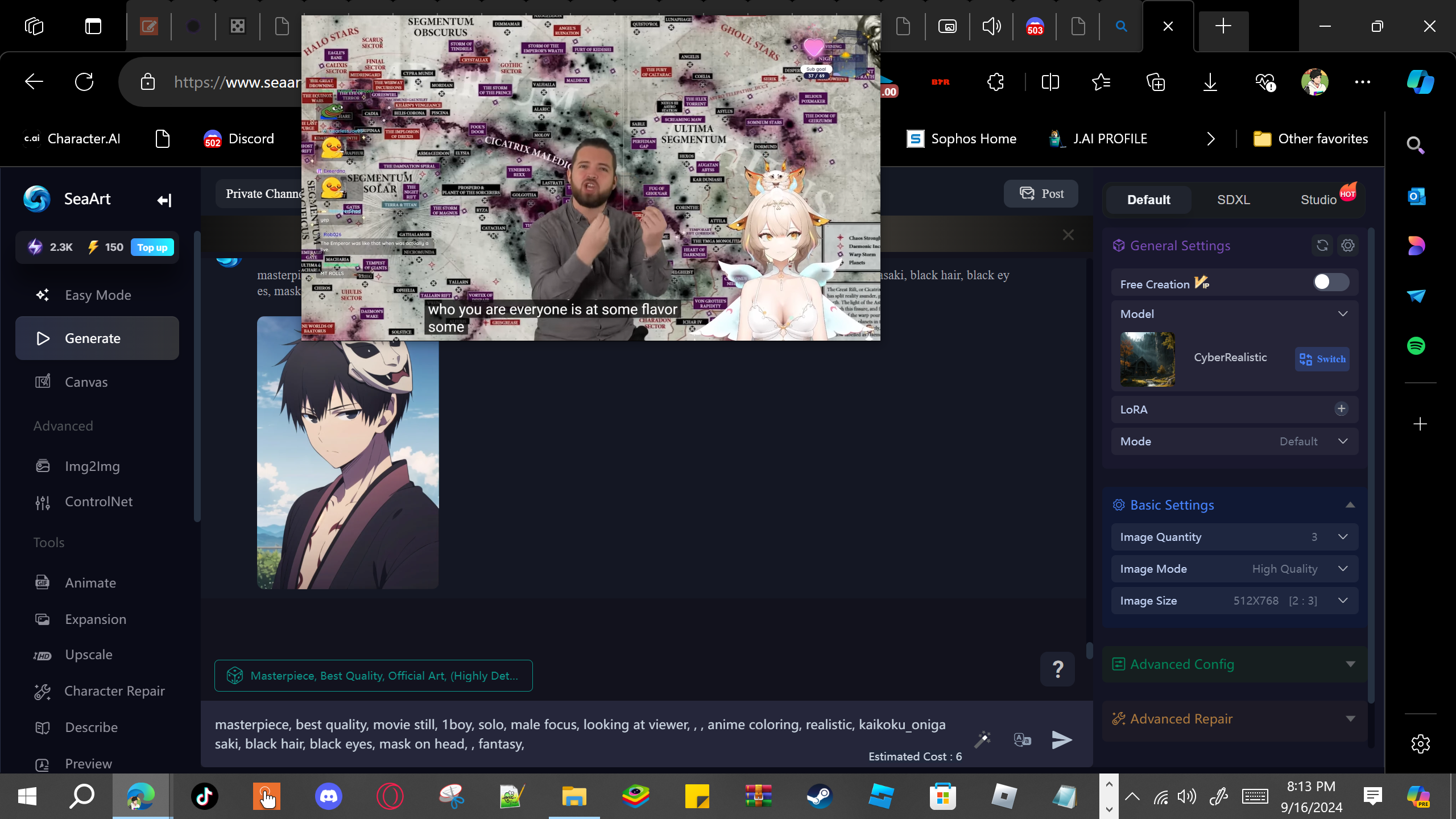
Task: Open browser favorites star icon
Action: point(1101,82)
